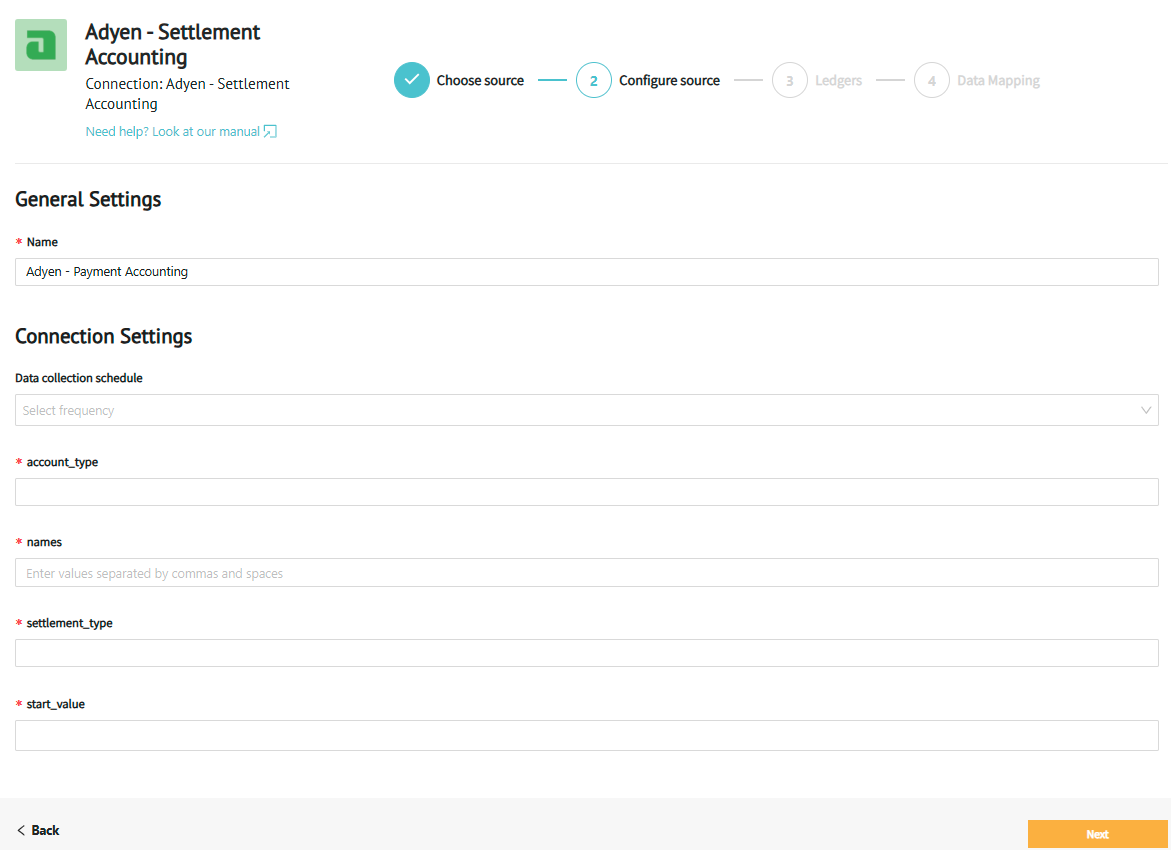Open the Need help manual link
1171x850 pixels.
pyautogui.click(x=181, y=131)
